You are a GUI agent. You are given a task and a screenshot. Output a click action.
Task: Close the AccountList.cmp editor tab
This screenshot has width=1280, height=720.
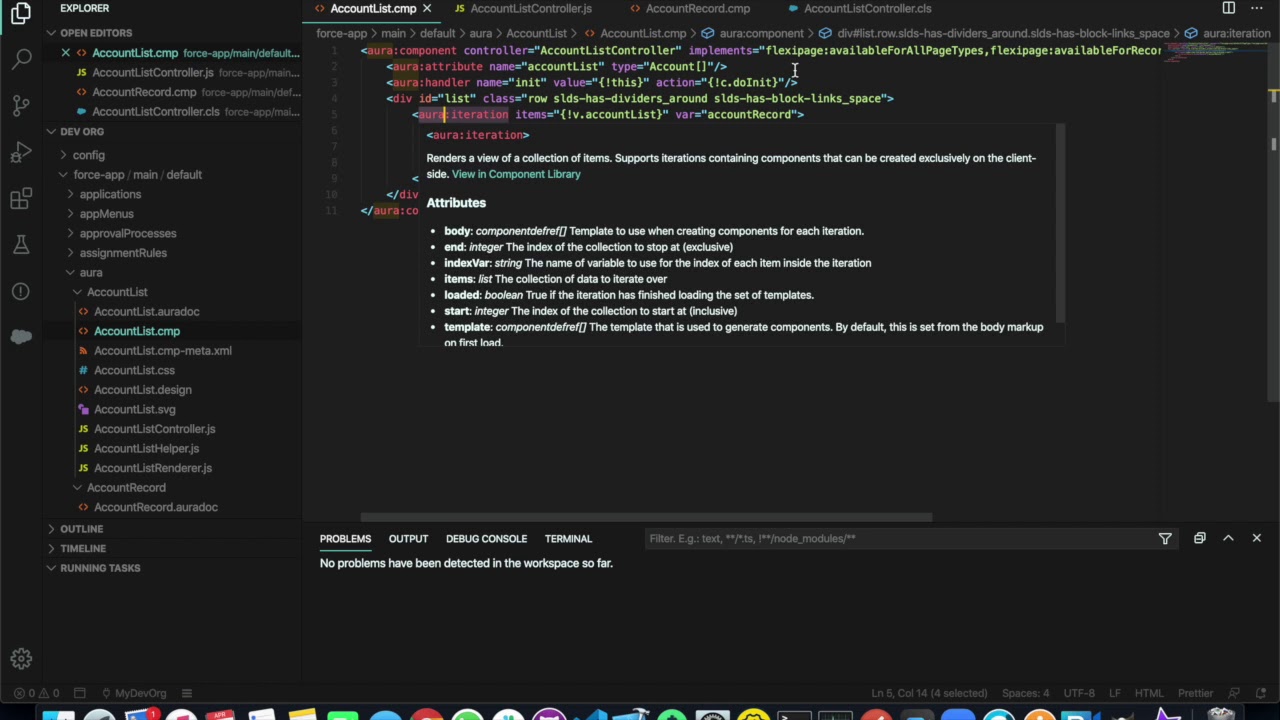(x=426, y=8)
